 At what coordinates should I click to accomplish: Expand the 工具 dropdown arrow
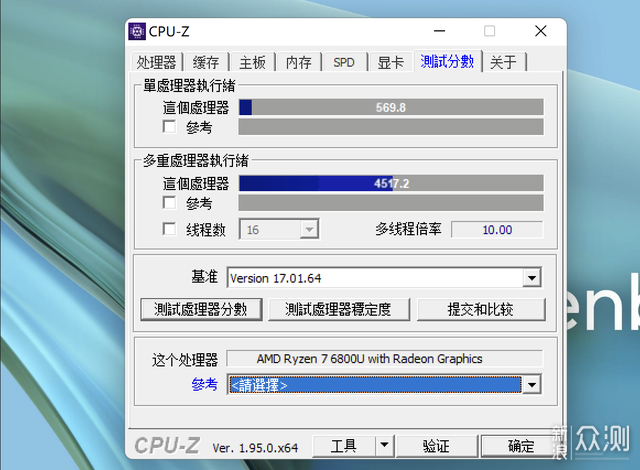pos(384,446)
